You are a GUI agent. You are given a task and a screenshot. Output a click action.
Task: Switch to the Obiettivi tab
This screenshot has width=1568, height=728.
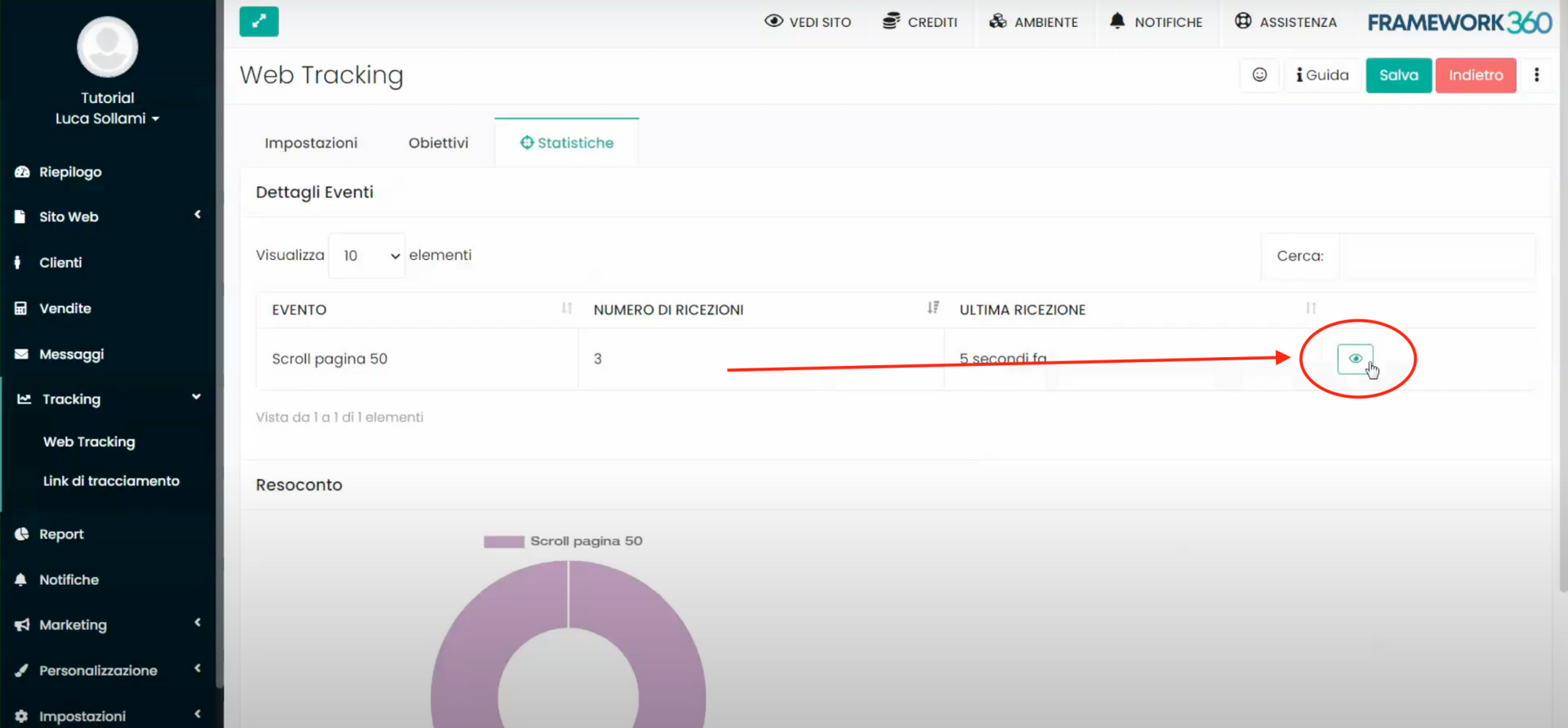click(438, 143)
